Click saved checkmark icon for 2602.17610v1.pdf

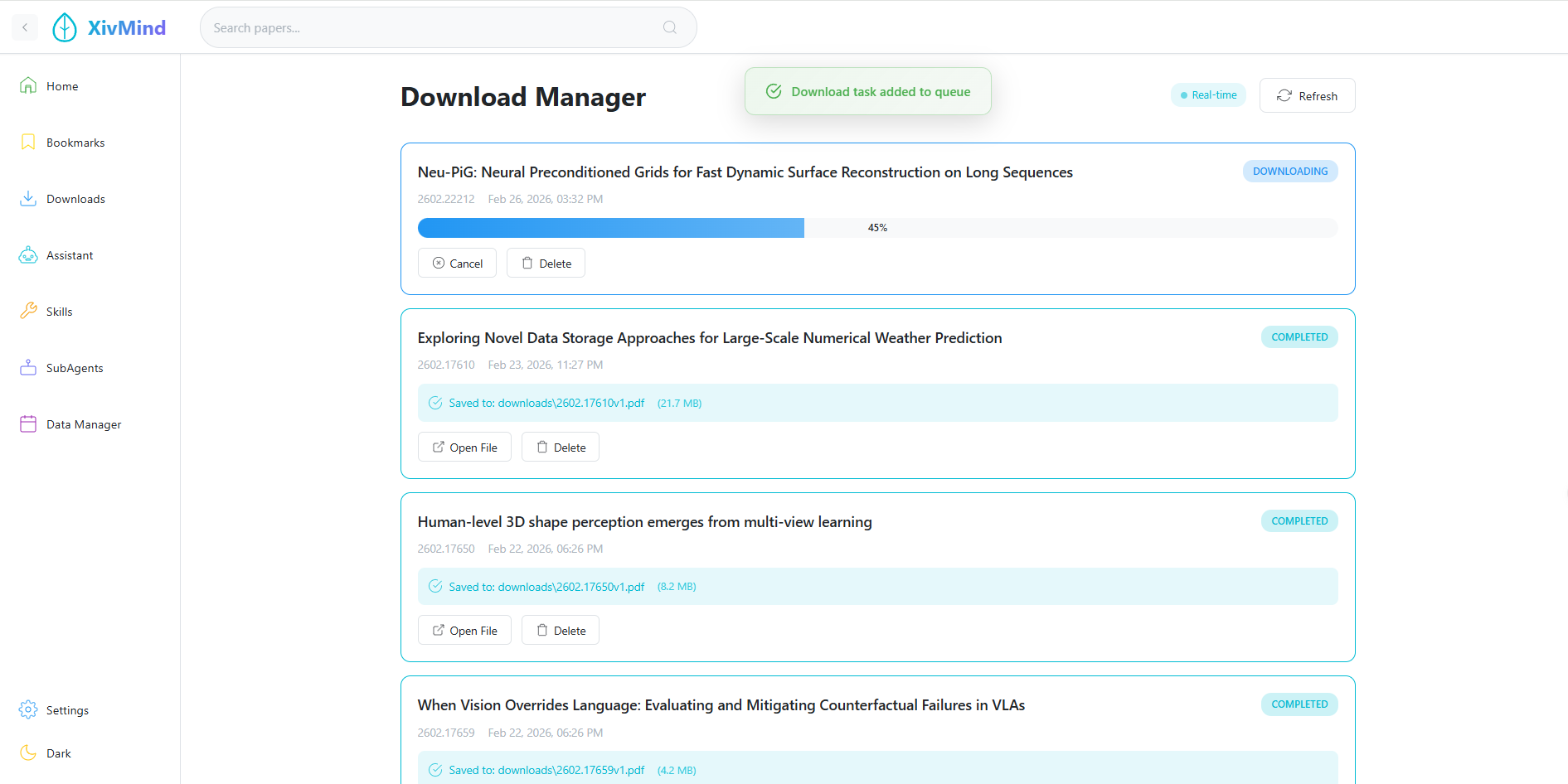click(435, 403)
